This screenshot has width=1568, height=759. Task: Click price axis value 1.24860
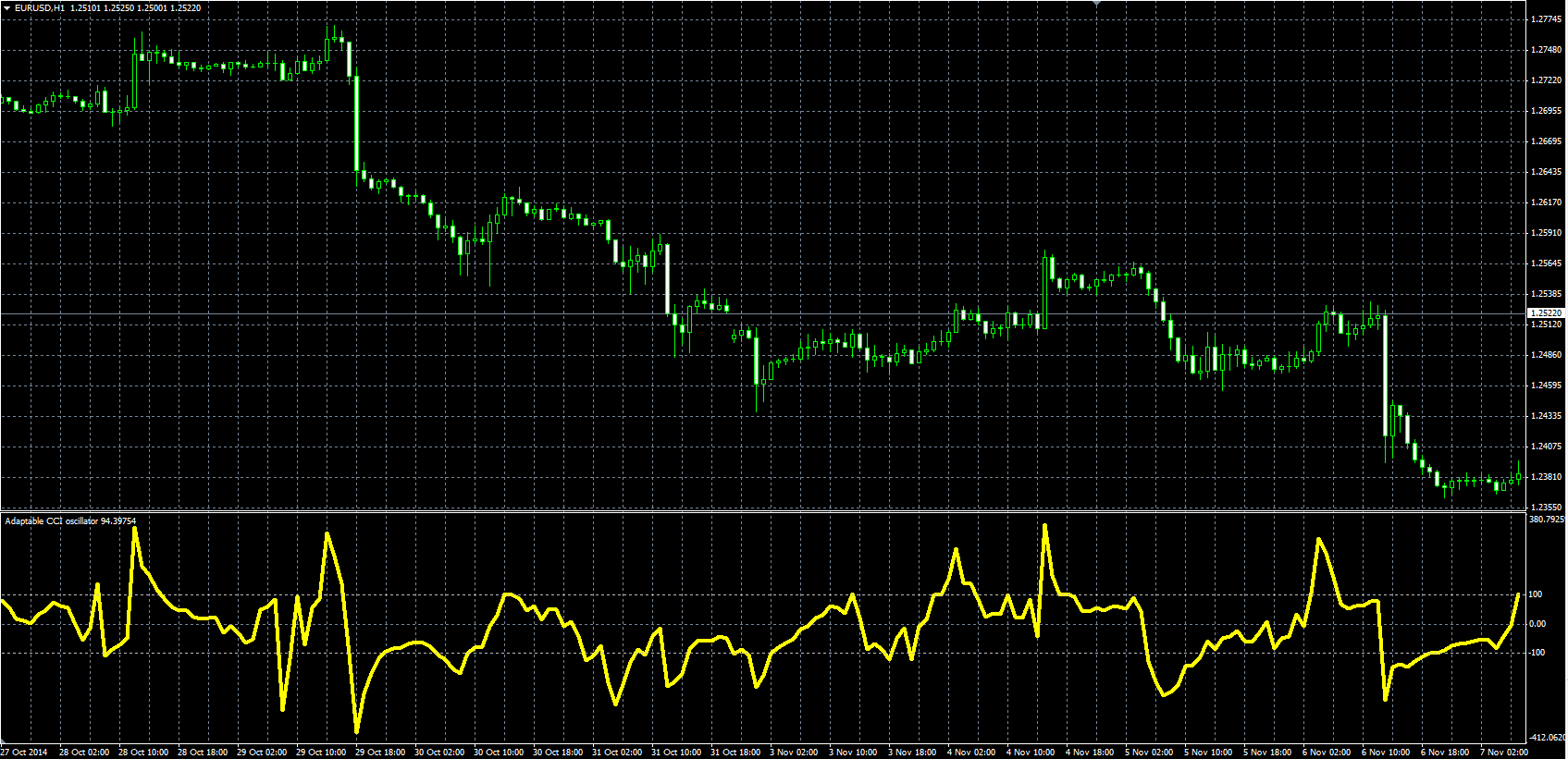coord(1546,355)
